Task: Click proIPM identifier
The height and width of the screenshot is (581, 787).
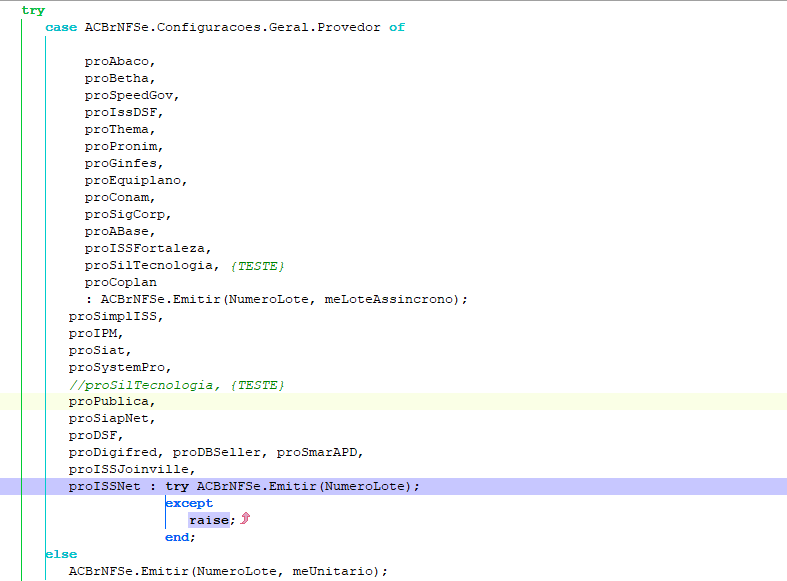Action: coord(93,334)
